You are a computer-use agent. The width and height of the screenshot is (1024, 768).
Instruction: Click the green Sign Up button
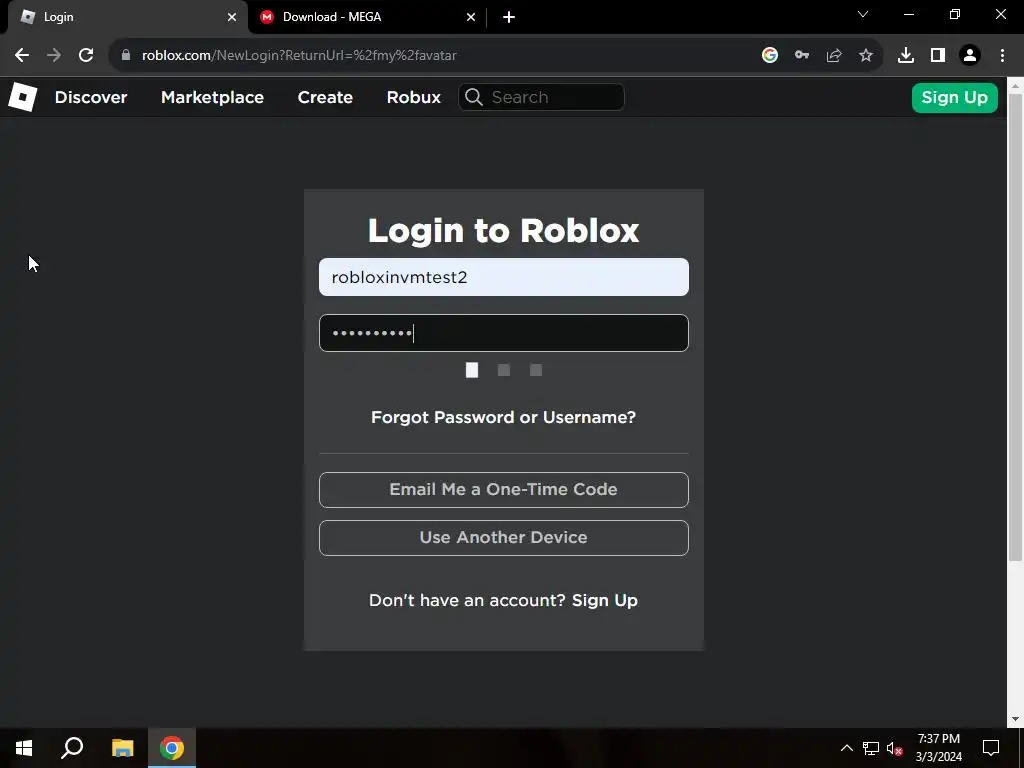[954, 98]
